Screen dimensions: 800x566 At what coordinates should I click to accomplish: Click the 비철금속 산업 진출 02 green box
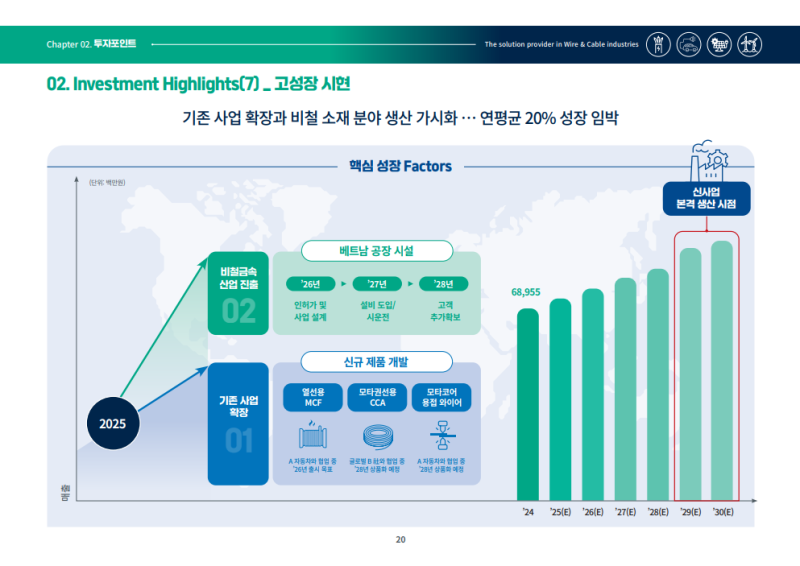point(238,293)
